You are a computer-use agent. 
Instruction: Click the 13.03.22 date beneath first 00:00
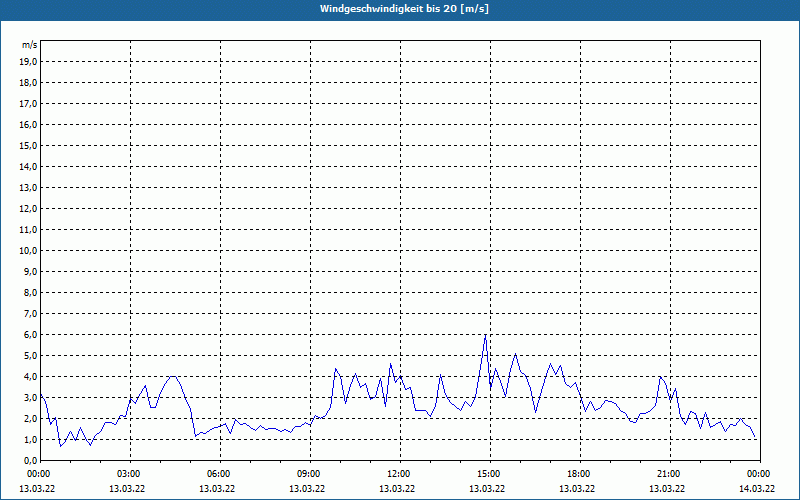37,489
